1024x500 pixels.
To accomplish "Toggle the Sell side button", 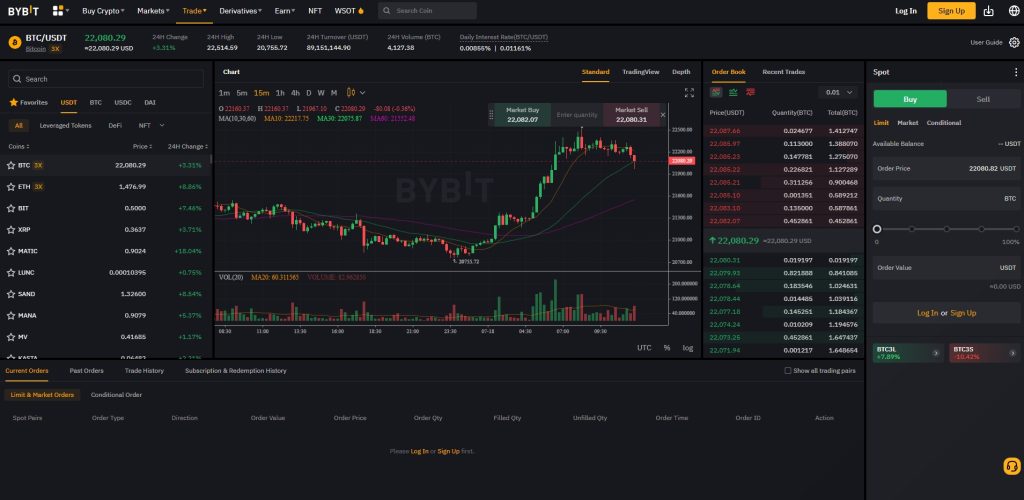I will click(983, 99).
